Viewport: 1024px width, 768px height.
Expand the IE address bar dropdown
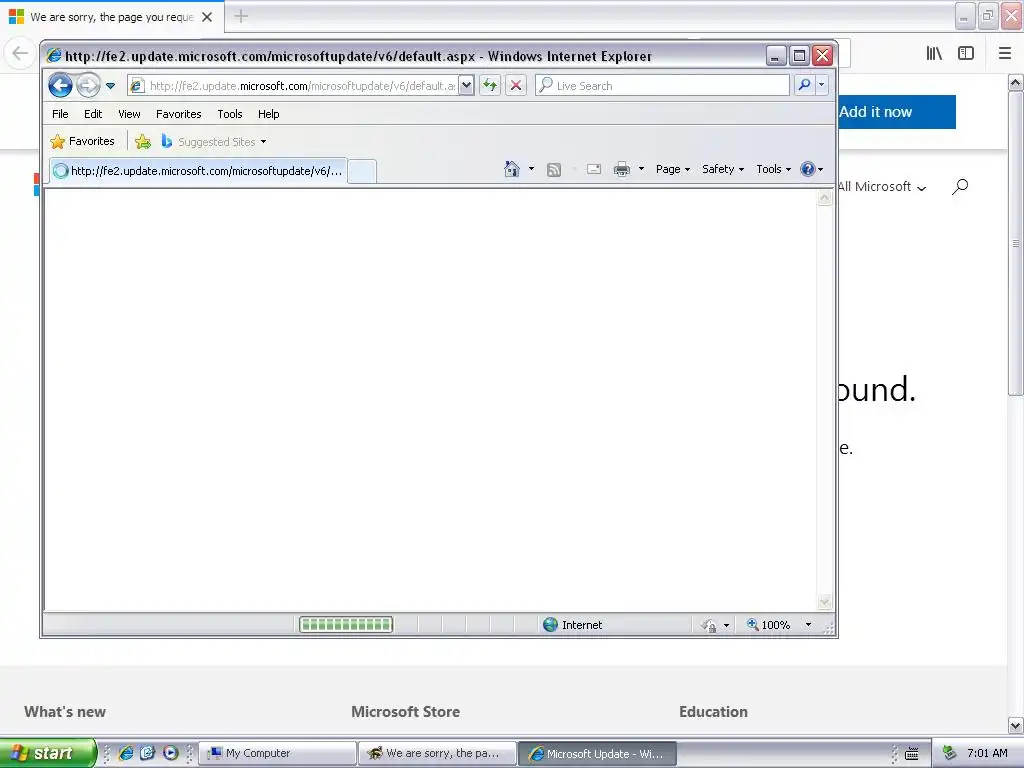tap(466, 86)
